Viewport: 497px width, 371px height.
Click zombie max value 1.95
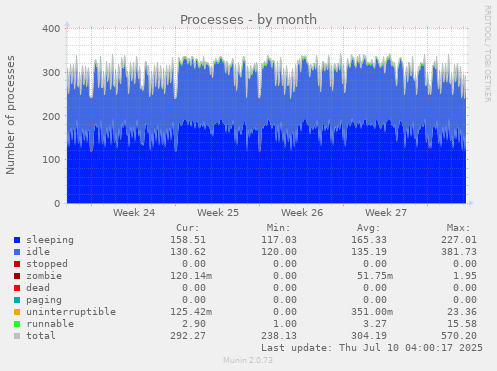tap(465, 276)
